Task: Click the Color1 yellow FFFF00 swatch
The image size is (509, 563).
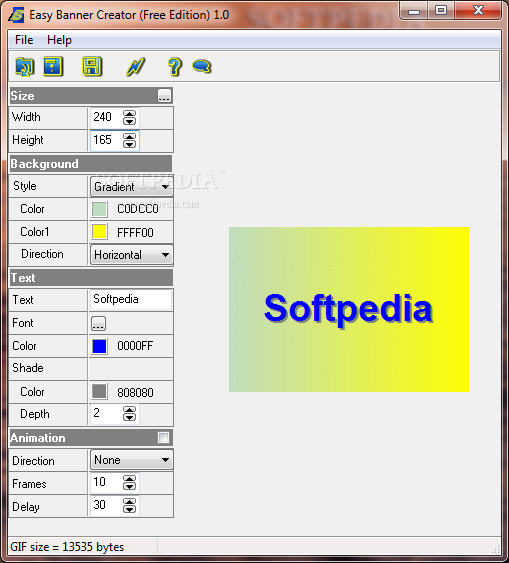Action: (99, 232)
